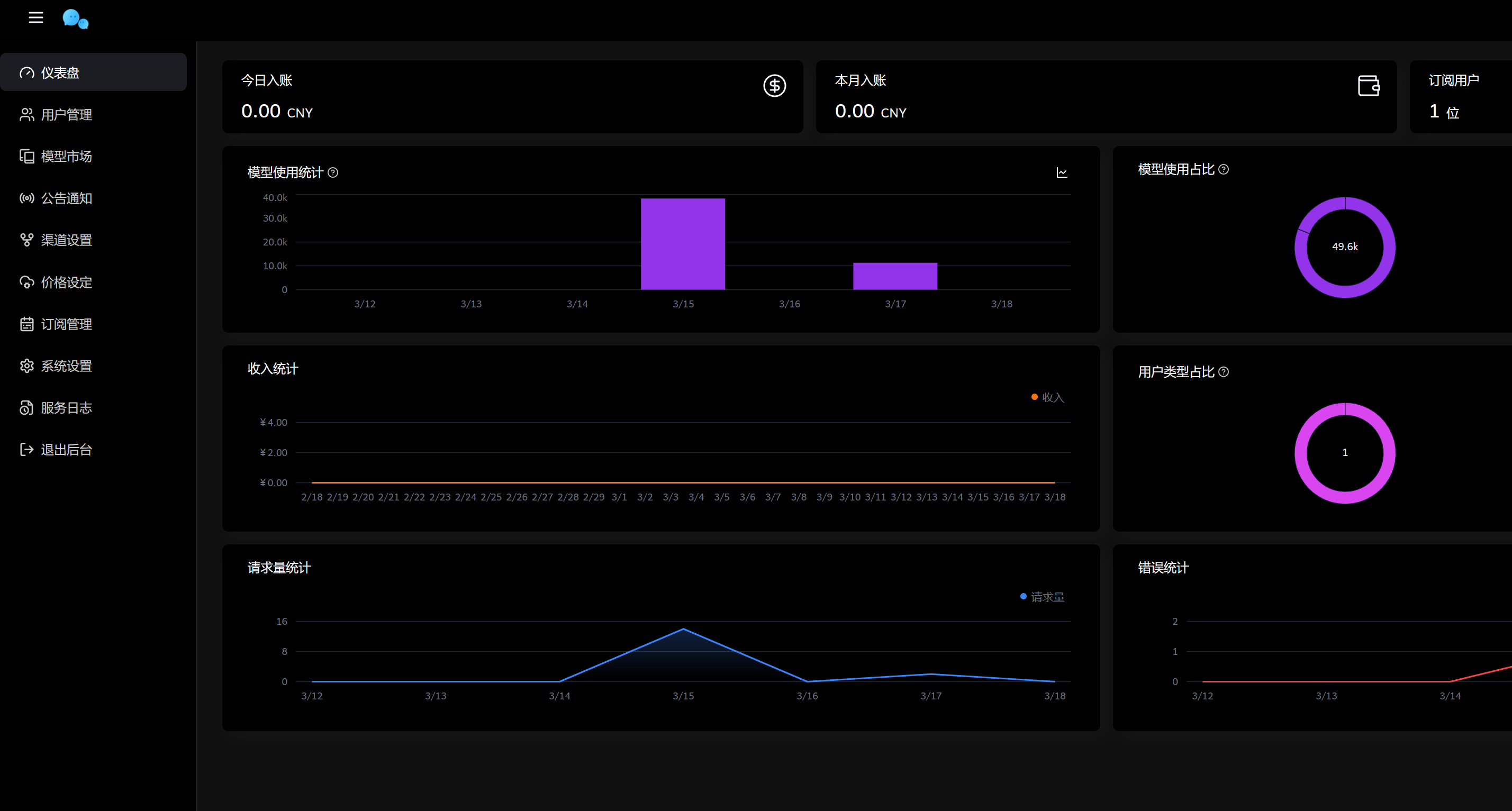Click the calendar icon beside 订阅管理
Screen dimensions: 1512x811
point(27,324)
